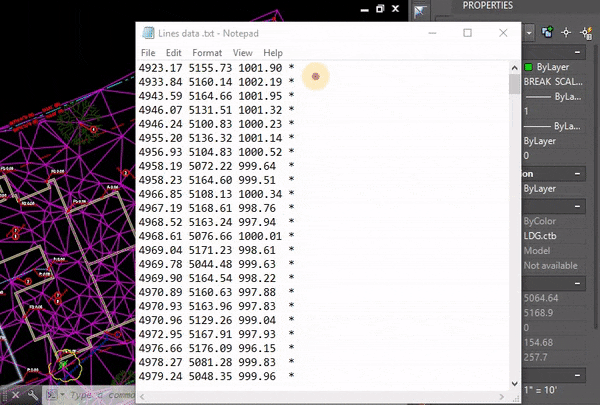The width and height of the screenshot is (600, 405).
Task: Click line 4969.78 5044.48 999.63
Action: (x=217, y=264)
